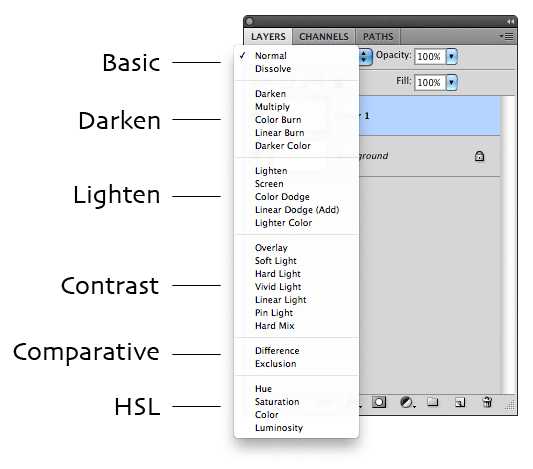Open the Opacity slider dropdown arrow
Screen dimensions: 533x469
tap(451, 56)
